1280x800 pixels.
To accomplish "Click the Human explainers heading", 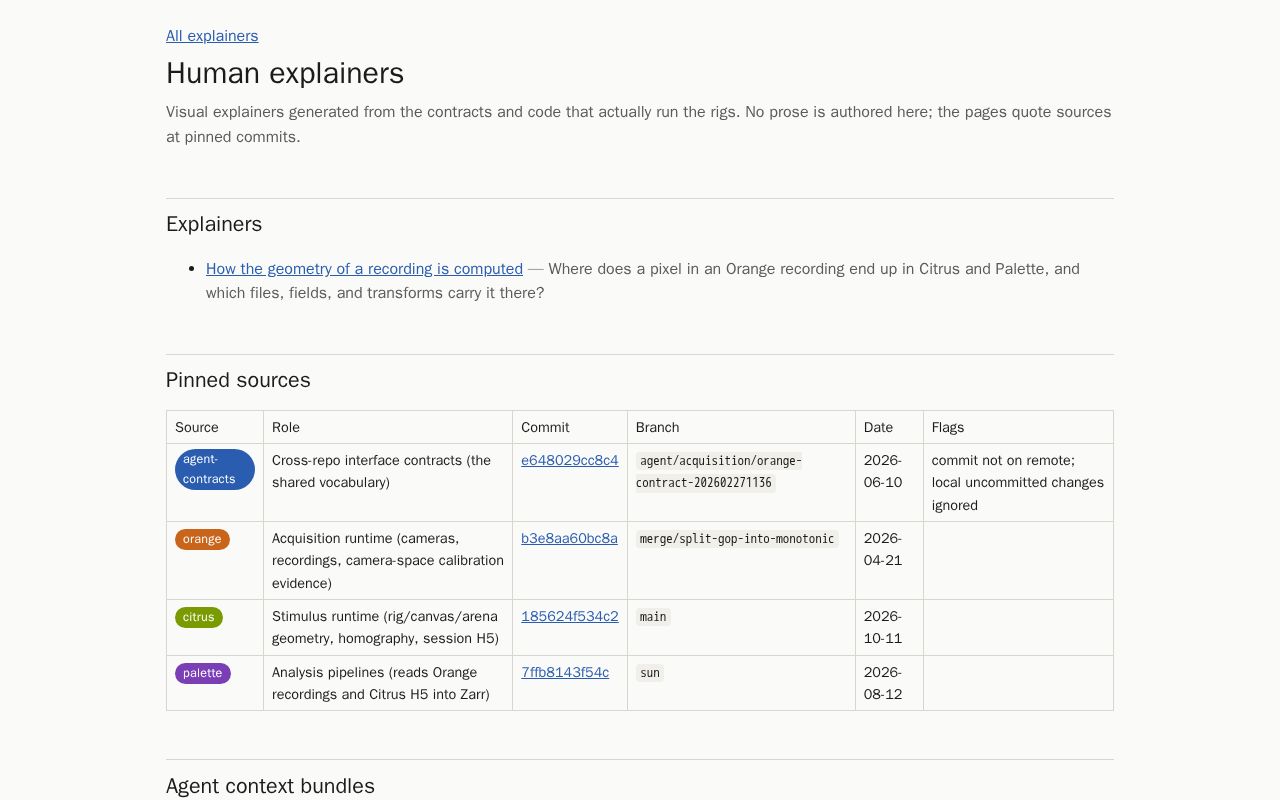I will click(285, 73).
